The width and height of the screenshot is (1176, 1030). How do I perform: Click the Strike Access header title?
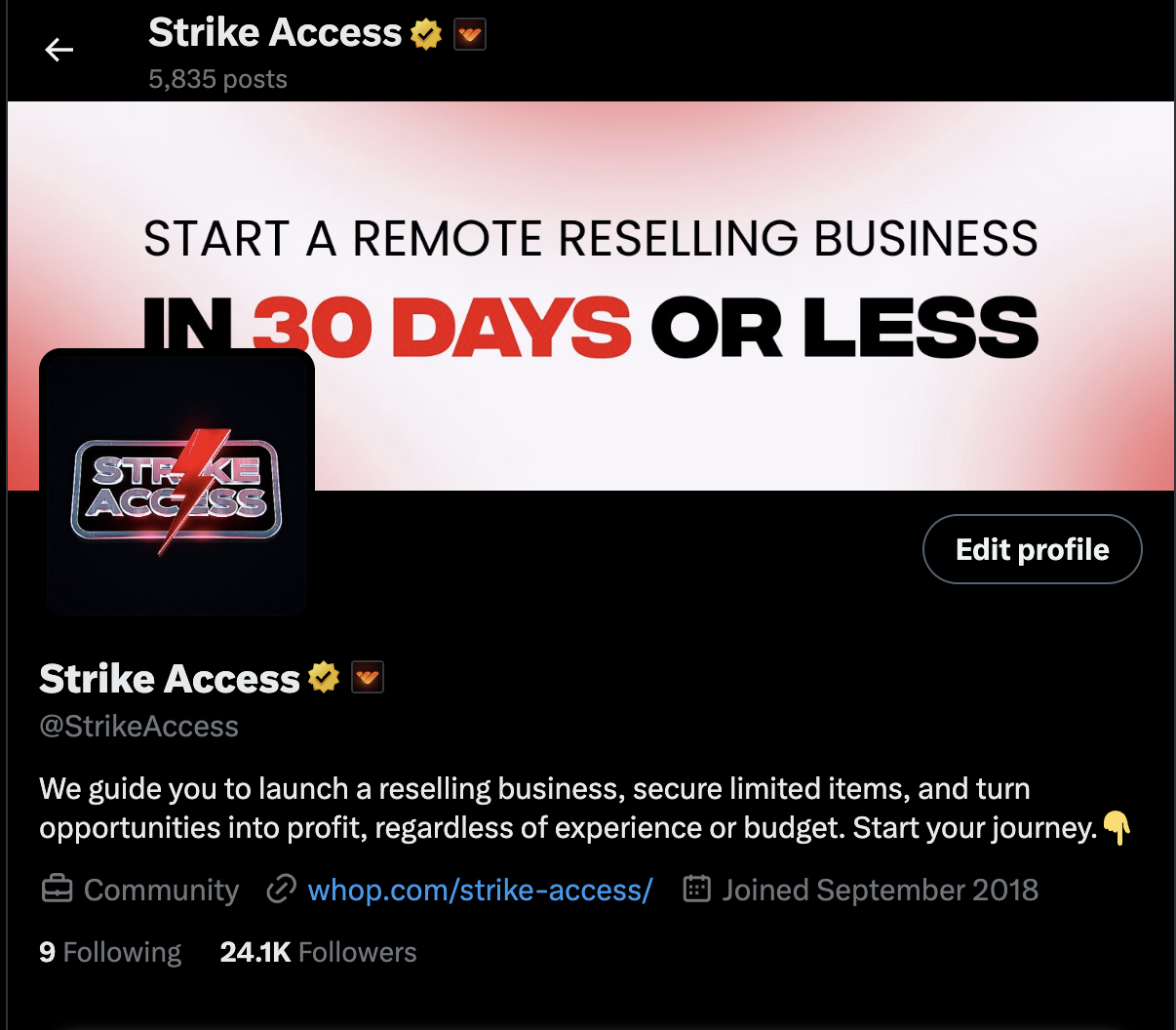[274, 33]
